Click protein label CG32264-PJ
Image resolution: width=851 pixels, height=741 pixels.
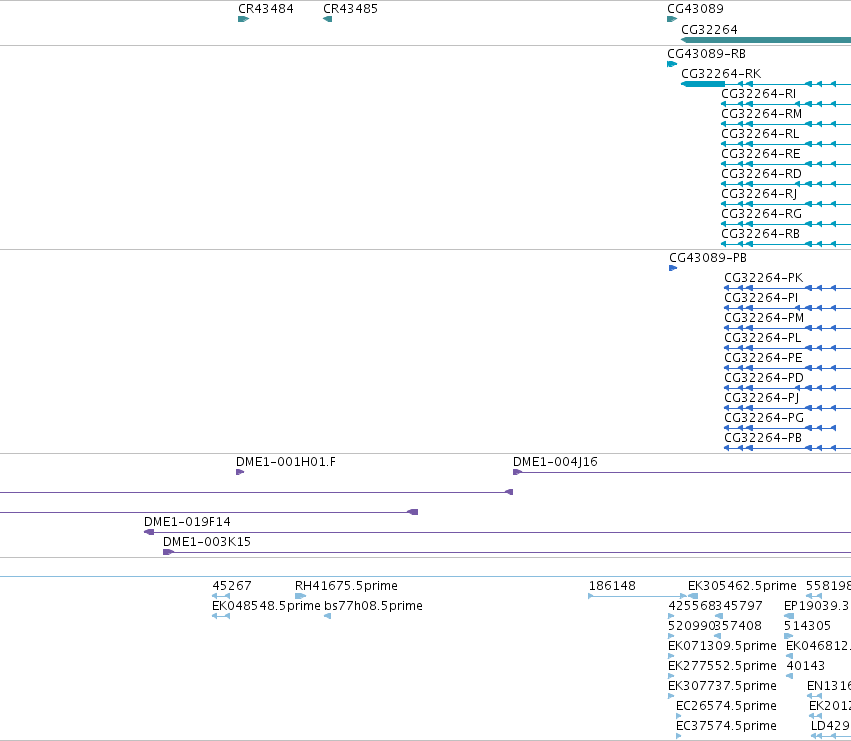pyautogui.click(x=761, y=398)
